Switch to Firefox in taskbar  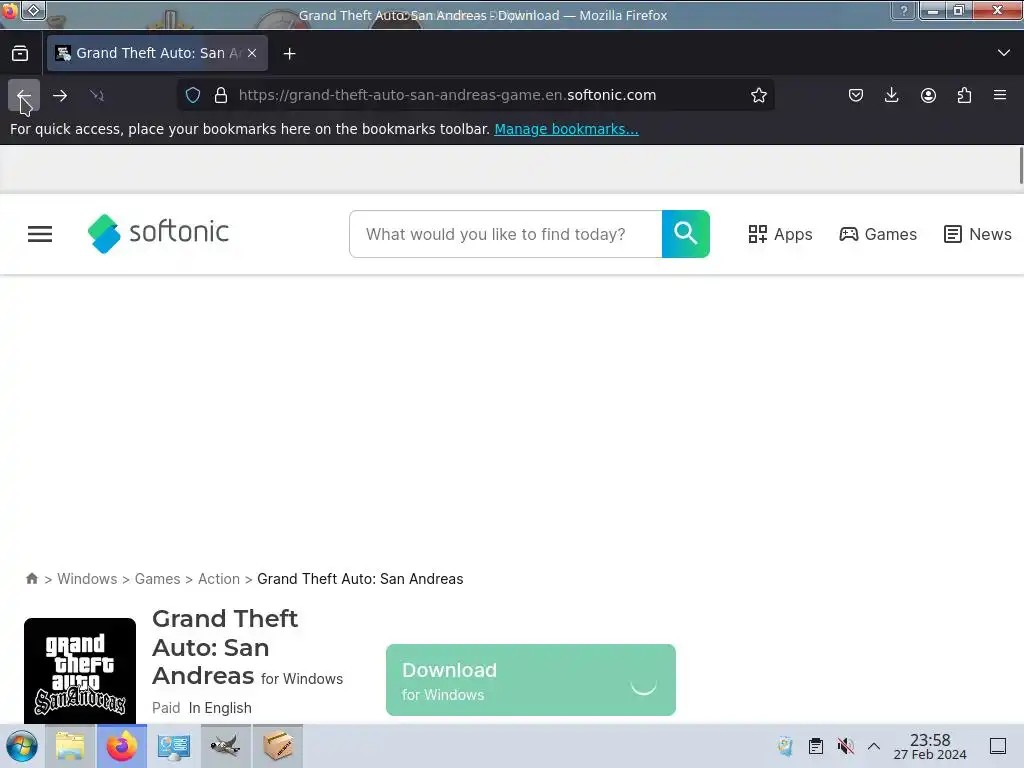(121, 746)
